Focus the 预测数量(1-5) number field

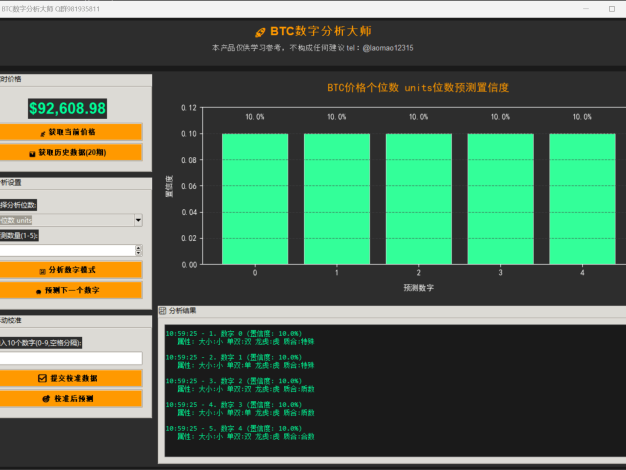65,250
